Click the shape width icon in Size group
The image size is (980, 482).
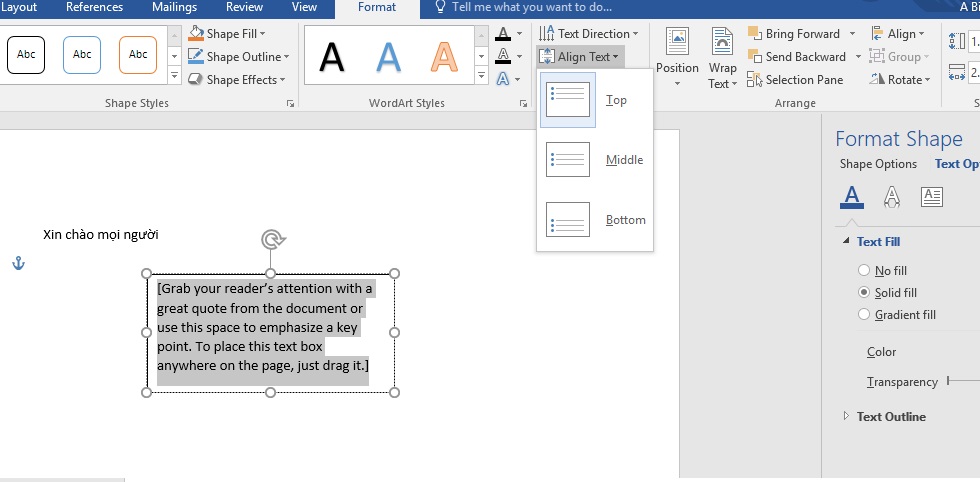[956, 72]
